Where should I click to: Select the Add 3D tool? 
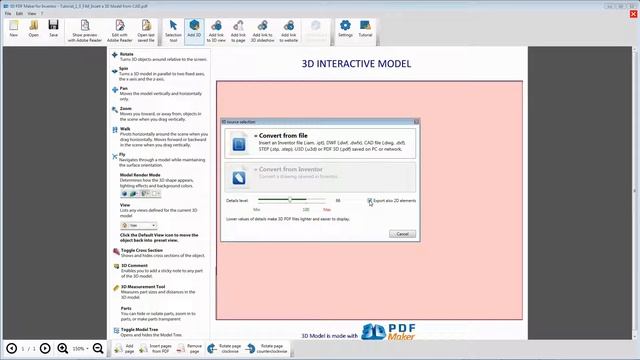[x=194, y=31]
